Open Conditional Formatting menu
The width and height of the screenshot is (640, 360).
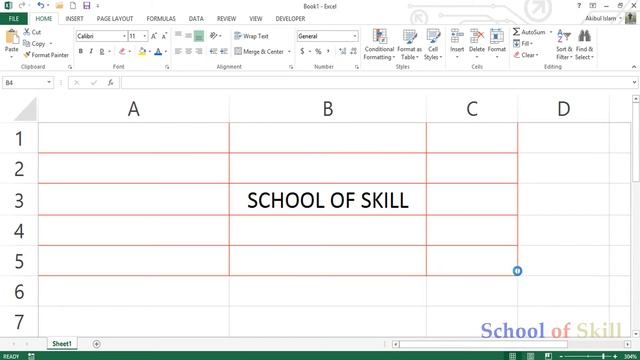pos(379,45)
